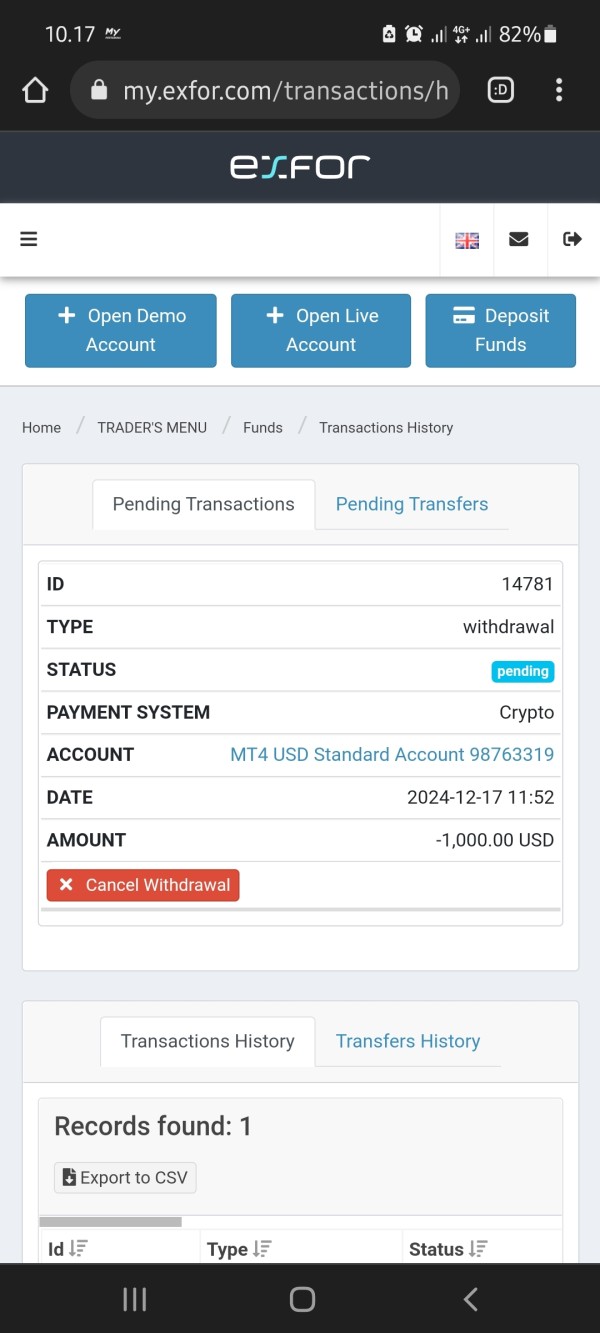
Task: Sort table by Type column
Action: point(262,1249)
